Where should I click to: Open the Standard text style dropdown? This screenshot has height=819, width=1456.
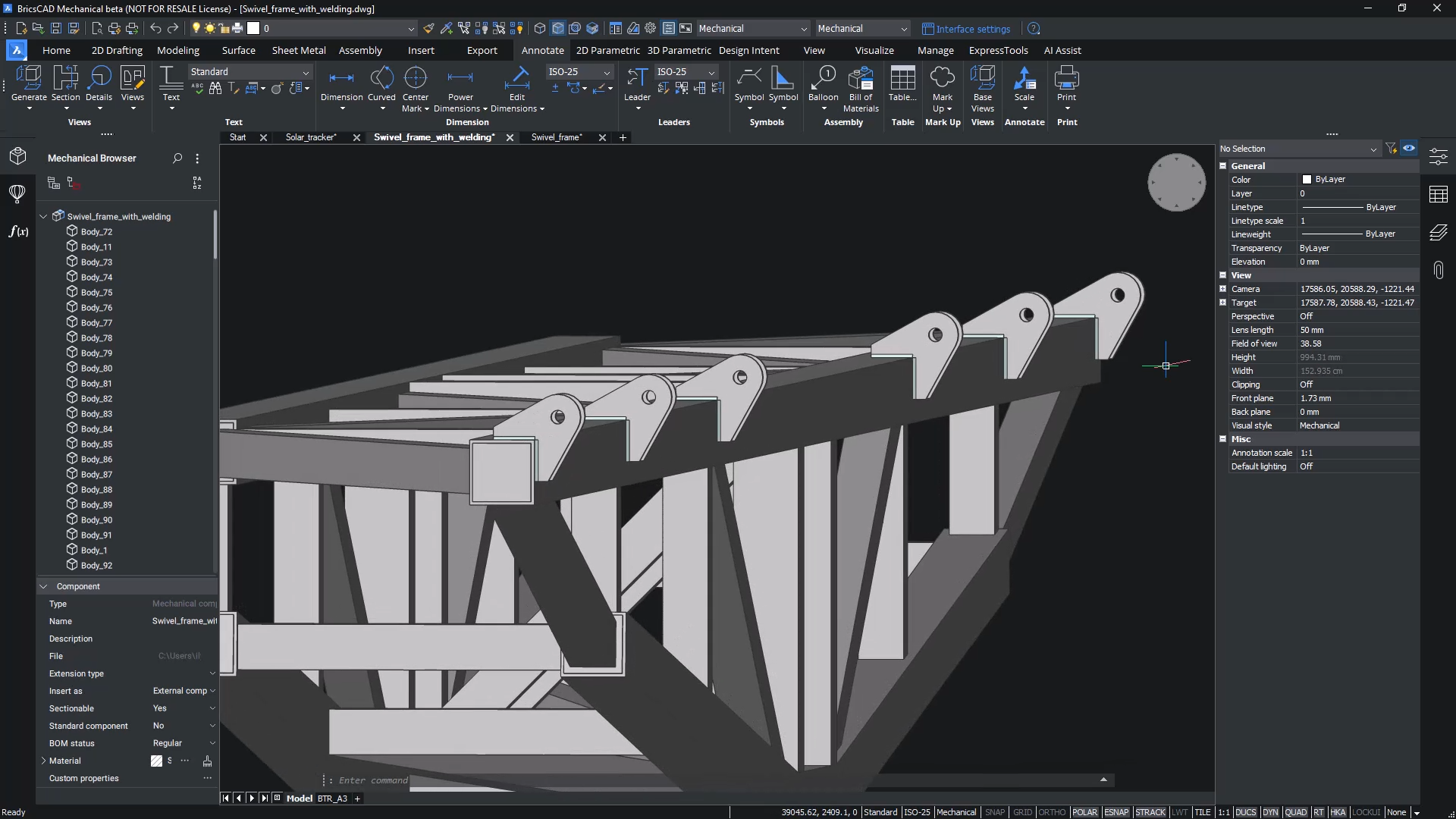(249, 72)
